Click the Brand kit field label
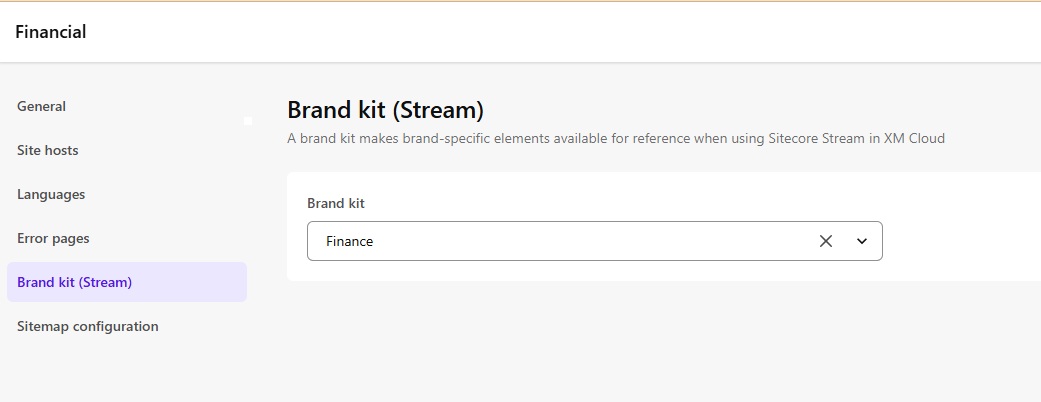The width and height of the screenshot is (1041, 402). (x=336, y=203)
